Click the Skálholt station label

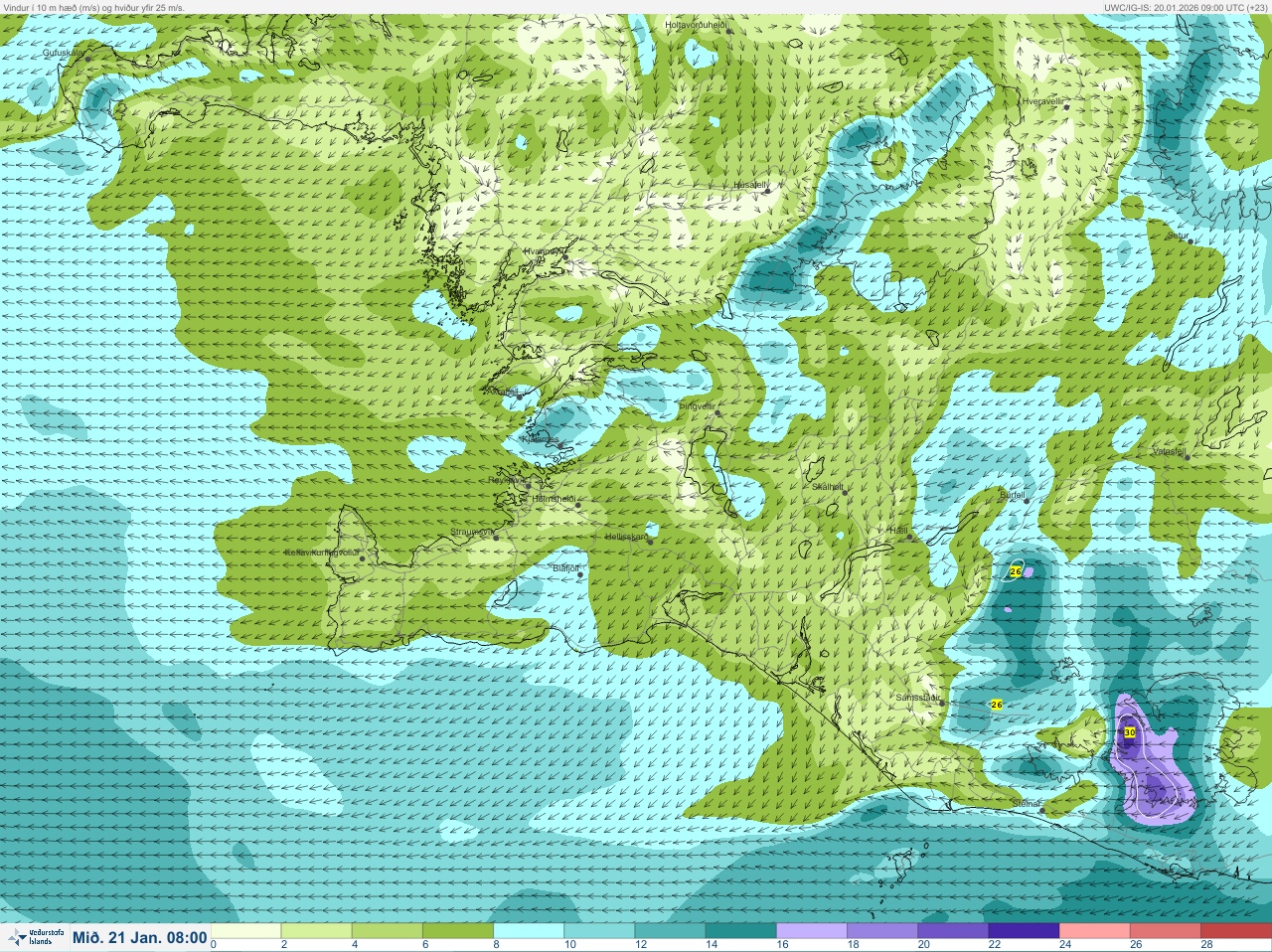[828, 487]
